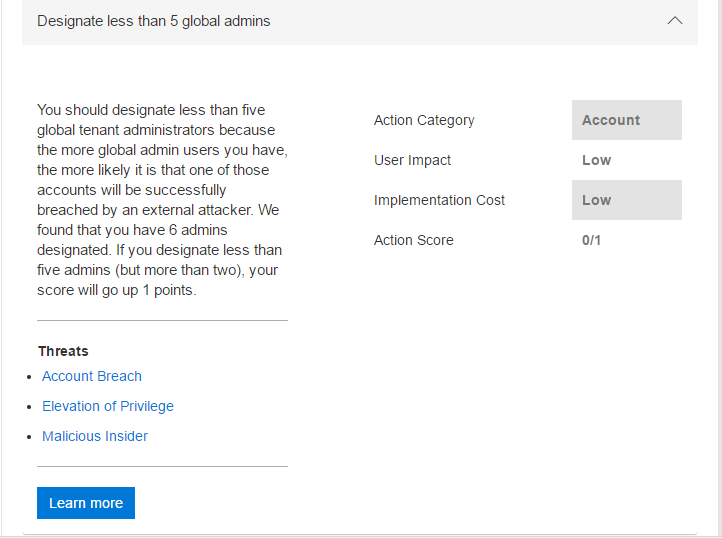722x538 pixels.
Task: Click the Action Category label
Action: coord(424,120)
